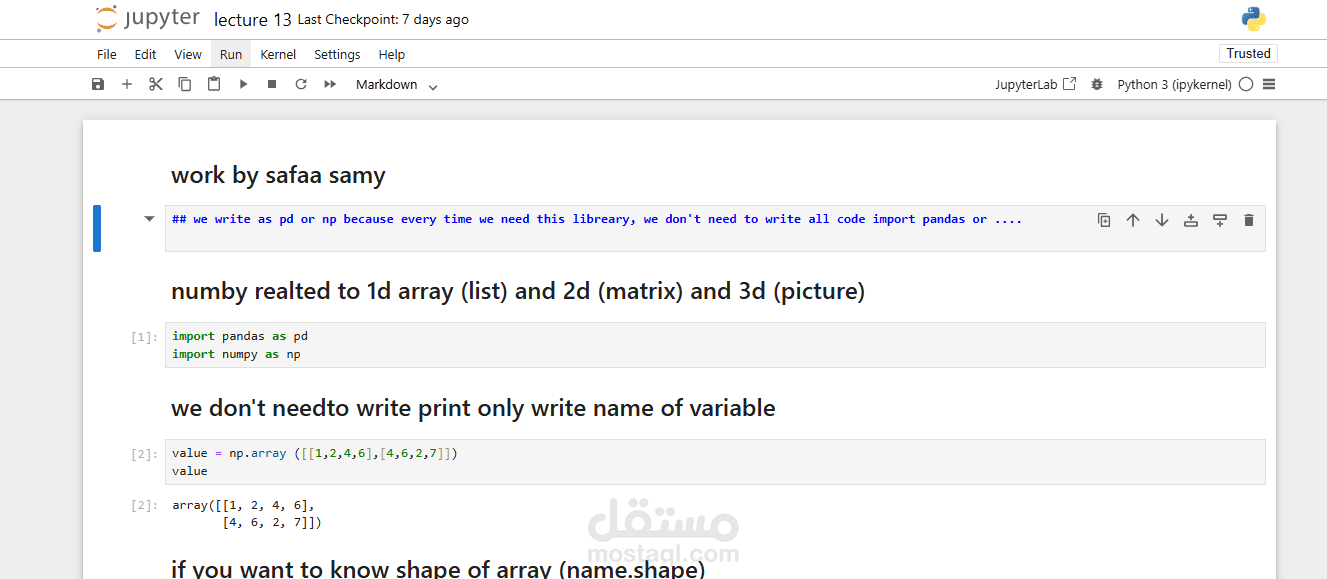The height and width of the screenshot is (579, 1327).
Task: Restart the kernel with circular arrow icon
Action: tap(301, 85)
